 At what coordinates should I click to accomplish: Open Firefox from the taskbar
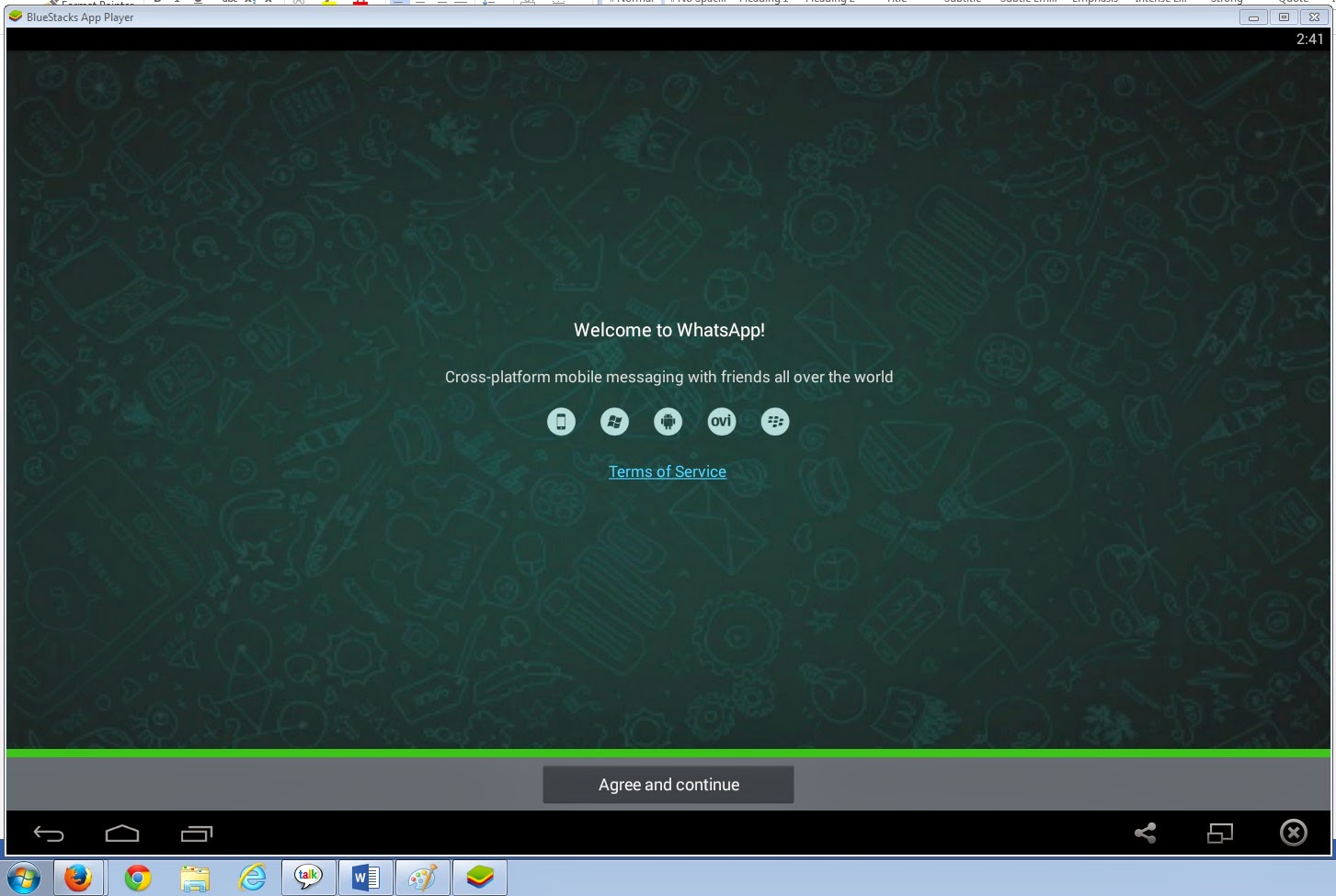click(x=79, y=878)
